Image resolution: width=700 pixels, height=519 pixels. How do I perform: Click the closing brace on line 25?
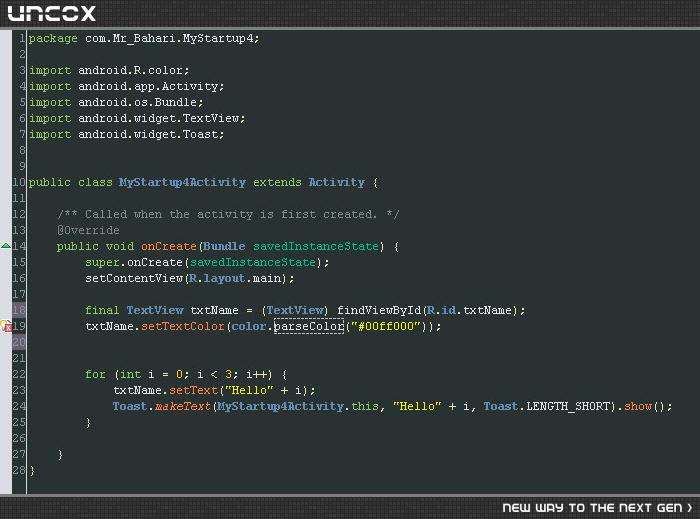88,422
